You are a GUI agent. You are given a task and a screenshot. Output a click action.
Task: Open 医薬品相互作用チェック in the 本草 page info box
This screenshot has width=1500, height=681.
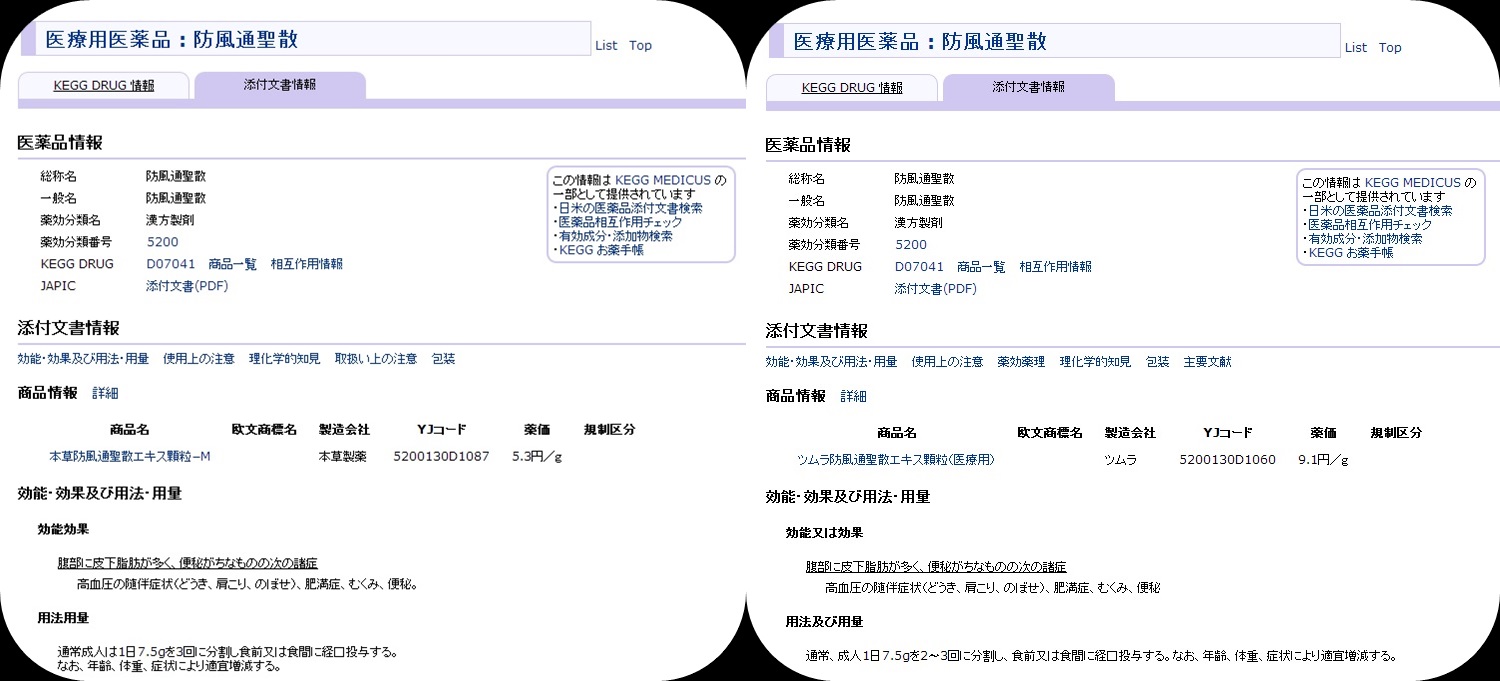619,222
